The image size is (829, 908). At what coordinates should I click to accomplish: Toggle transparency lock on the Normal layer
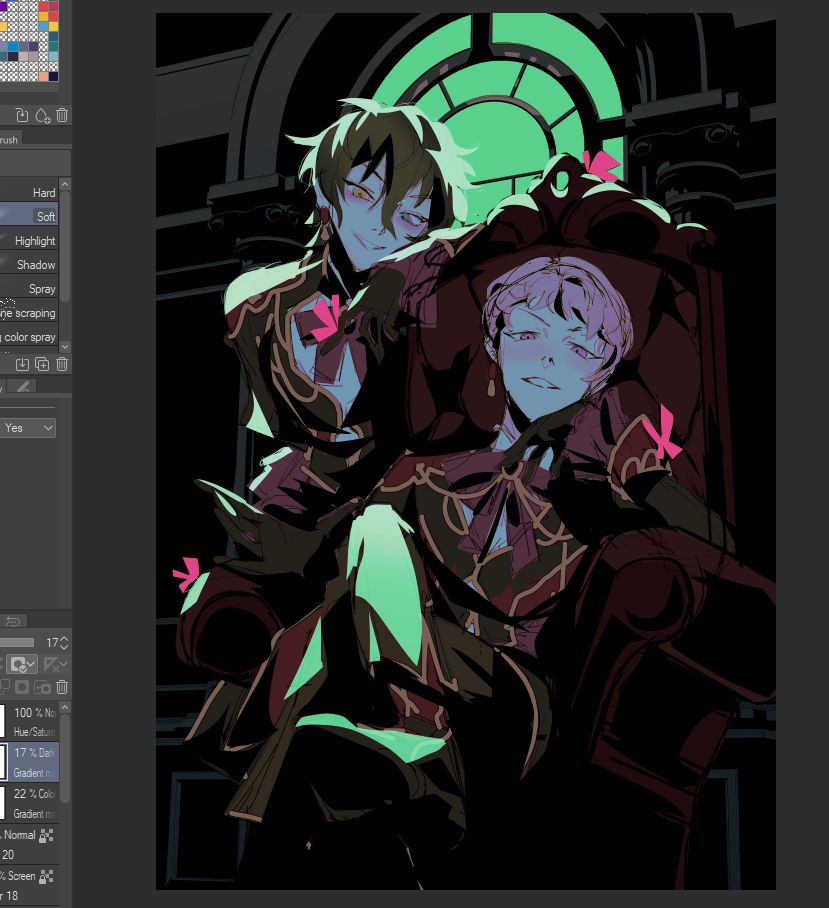tap(46, 835)
